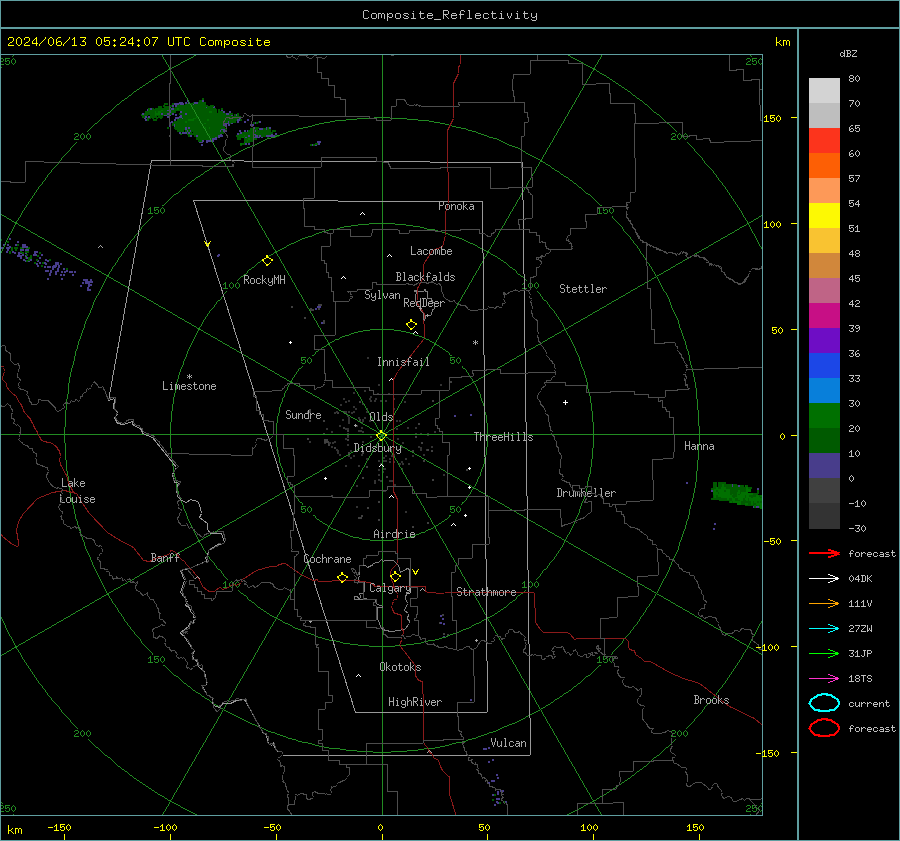Click the 100 label on right axis
The image size is (900, 841).
(772, 224)
